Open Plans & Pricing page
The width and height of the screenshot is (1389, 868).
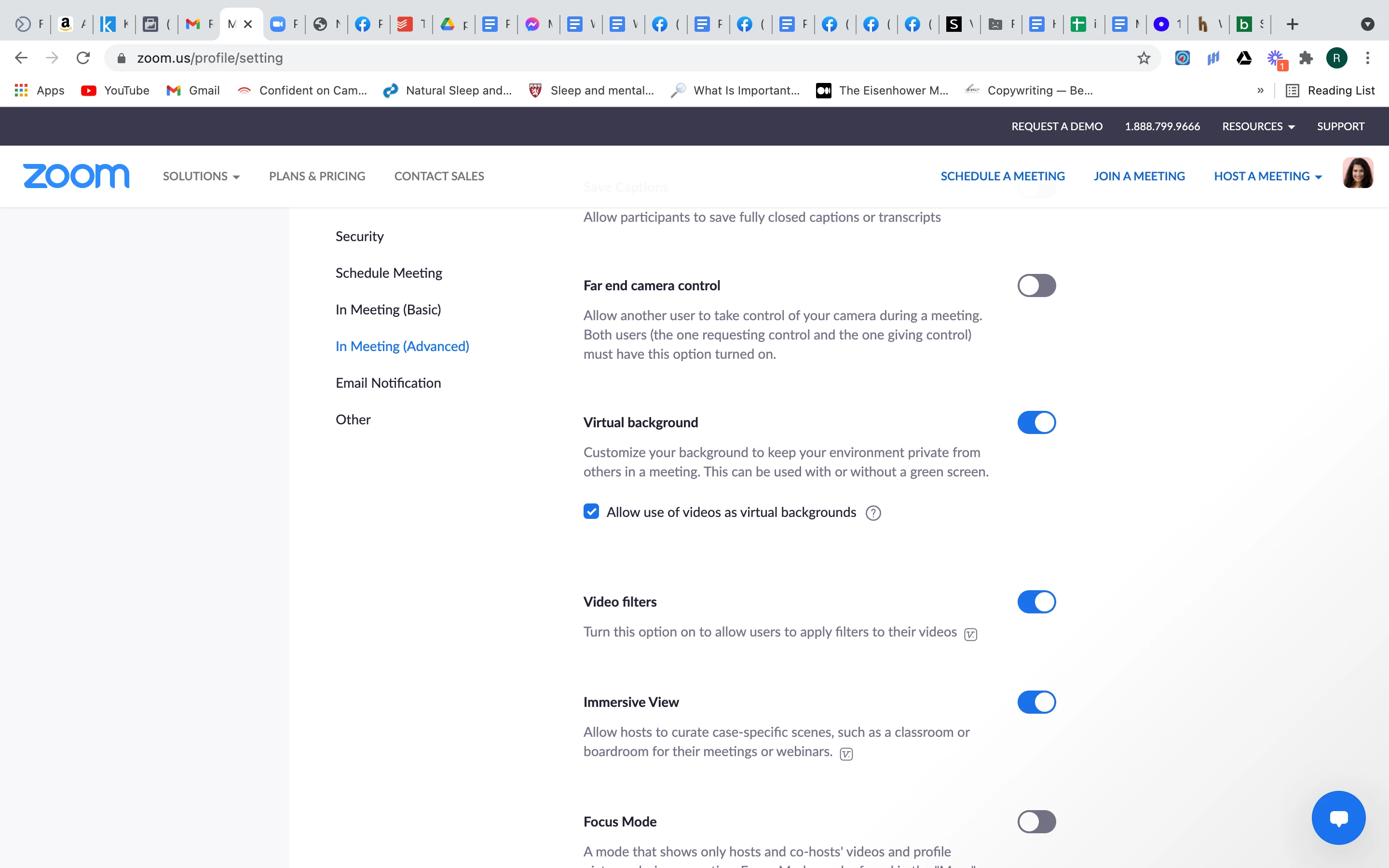pos(317,176)
